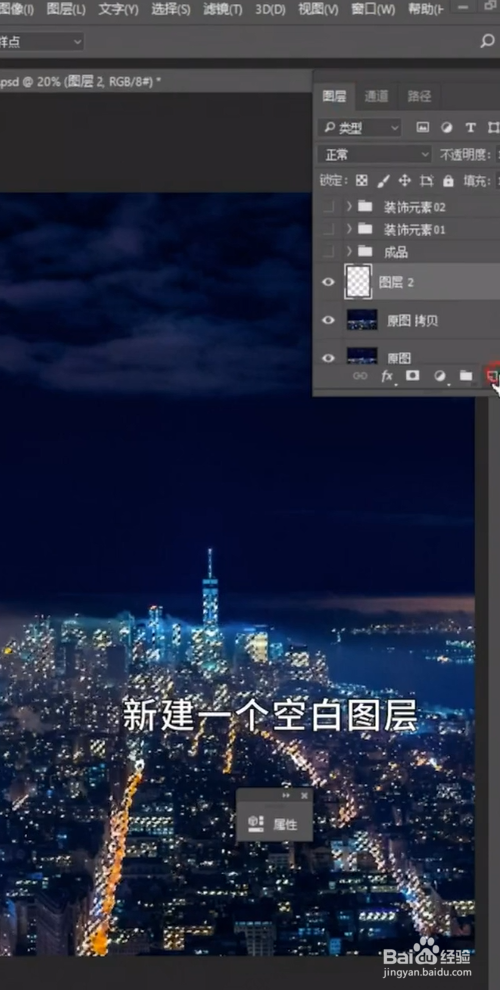The width and height of the screenshot is (500, 990).
Task: Lock position move icon
Action: coord(405,181)
